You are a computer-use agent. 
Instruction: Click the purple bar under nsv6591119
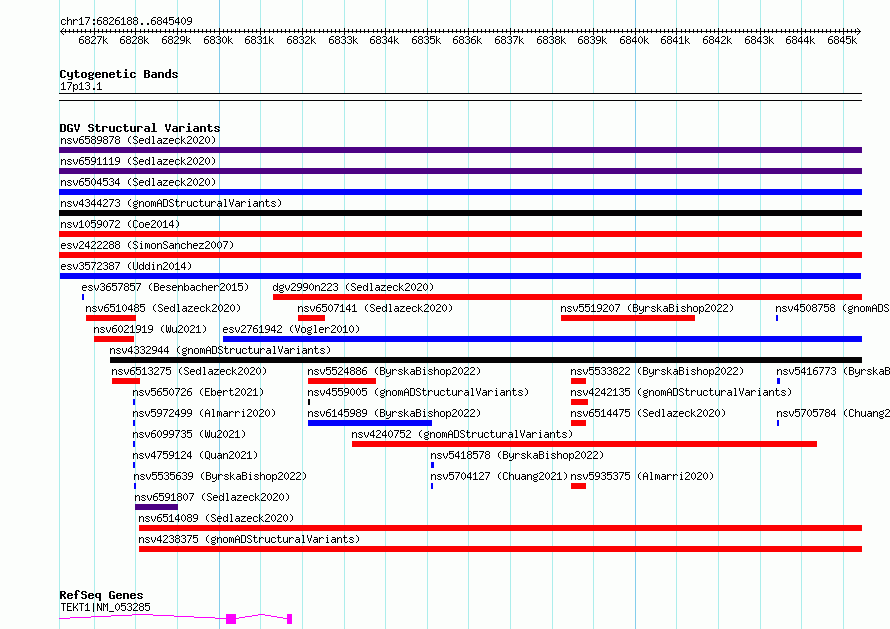click(460, 171)
